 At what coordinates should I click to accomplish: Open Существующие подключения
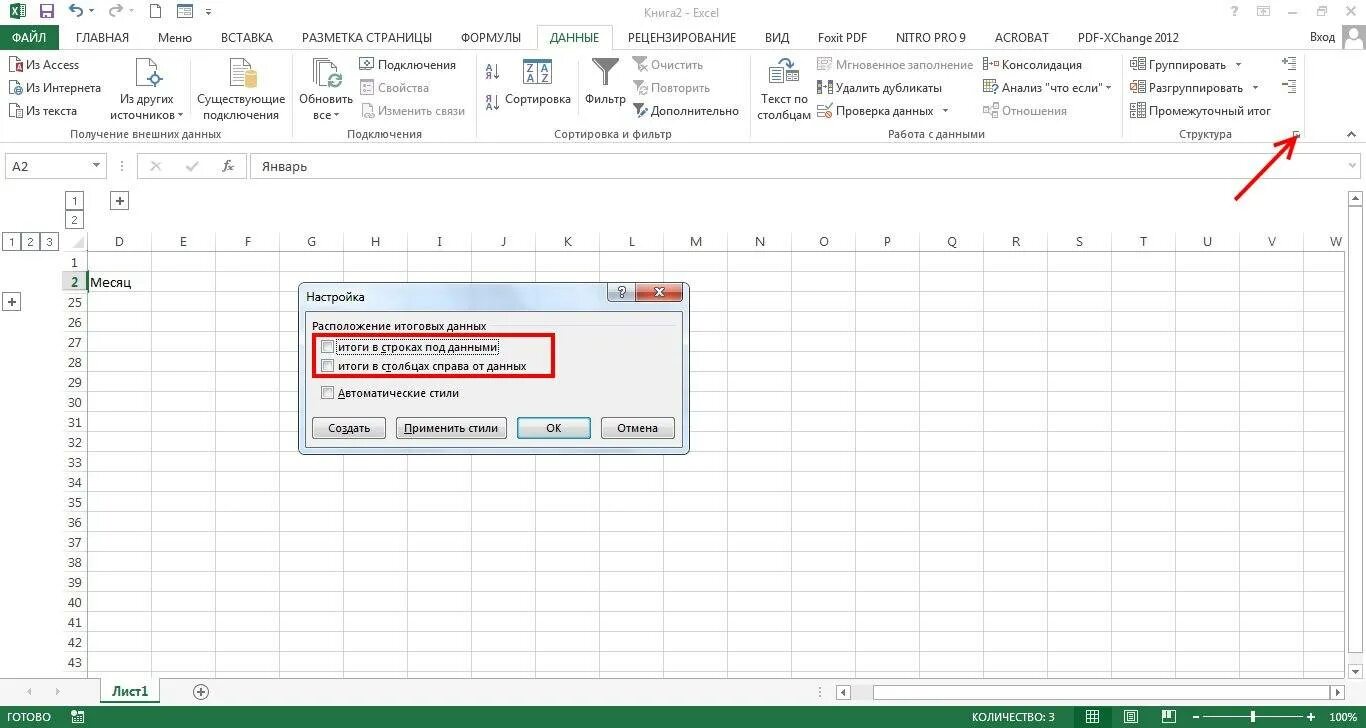pyautogui.click(x=241, y=90)
